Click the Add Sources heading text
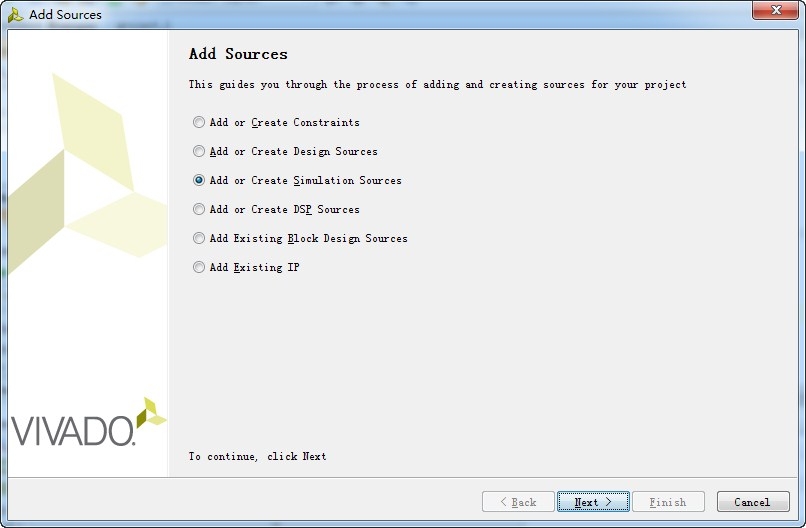Image resolution: width=806 pixels, height=528 pixels. (x=238, y=54)
